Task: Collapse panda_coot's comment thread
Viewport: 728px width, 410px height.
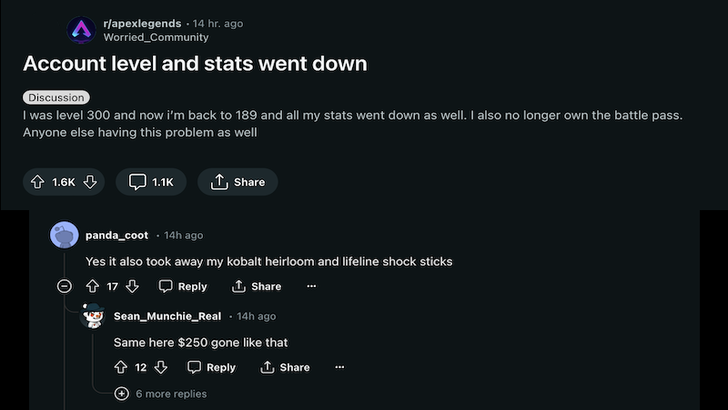Action: click(x=64, y=286)
